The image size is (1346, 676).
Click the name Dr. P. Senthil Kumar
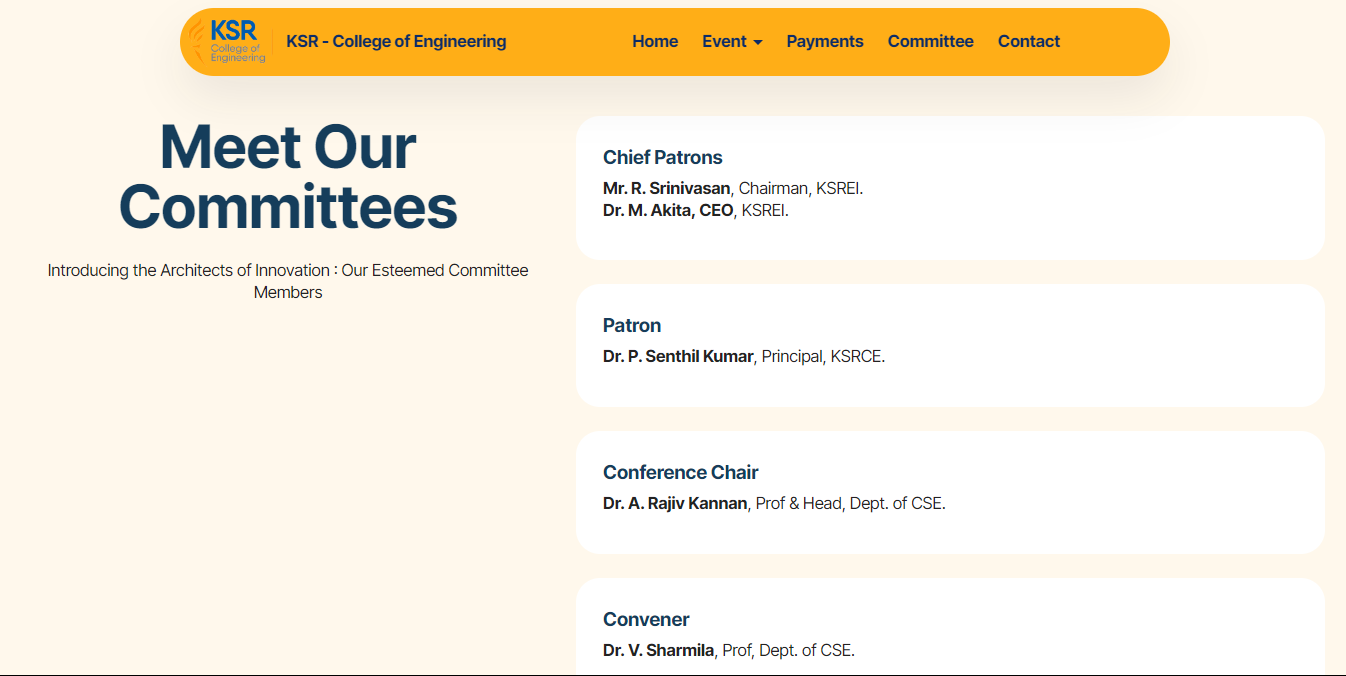[x=678, y=356]
